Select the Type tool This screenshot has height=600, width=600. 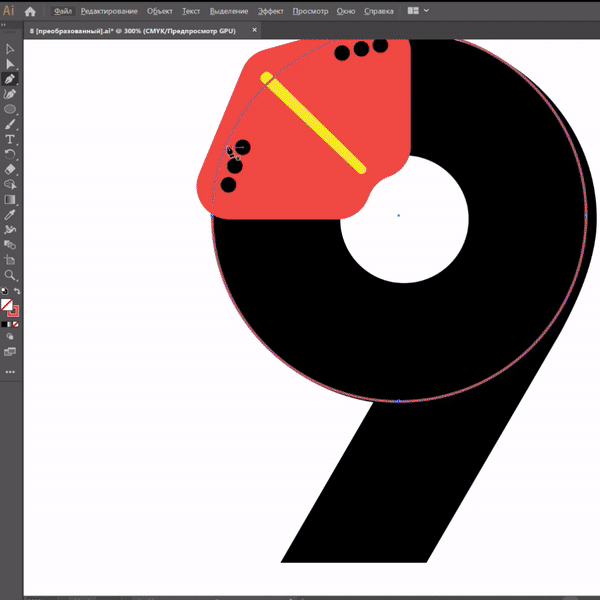10,139
